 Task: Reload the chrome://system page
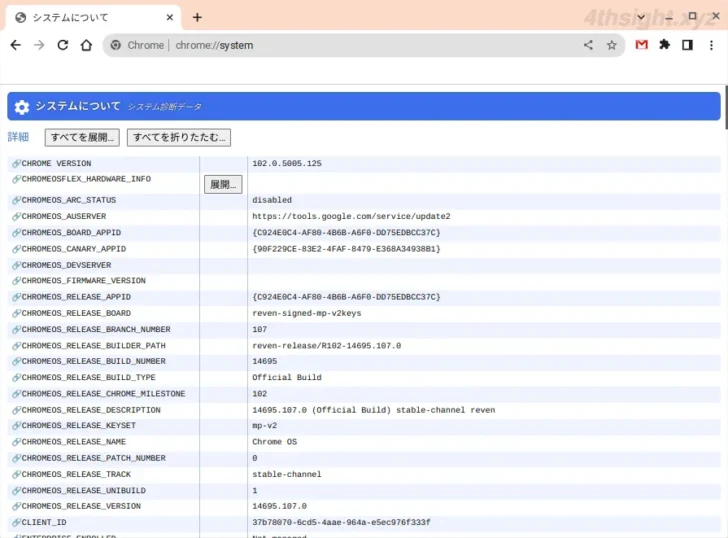(x=63, y=45)
